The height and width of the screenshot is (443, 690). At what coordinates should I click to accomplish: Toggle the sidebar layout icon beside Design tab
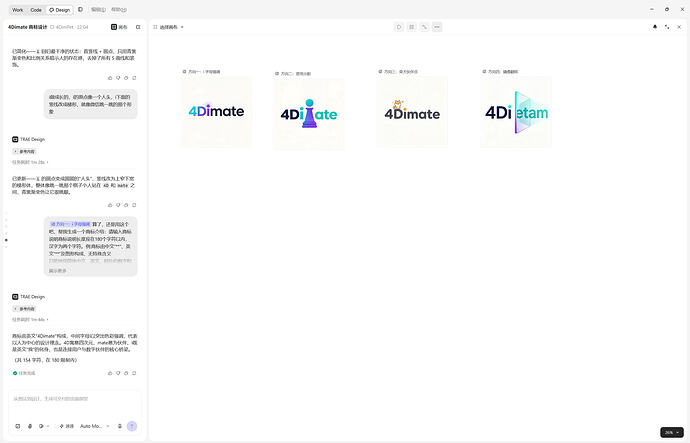[x=80, y=9]
